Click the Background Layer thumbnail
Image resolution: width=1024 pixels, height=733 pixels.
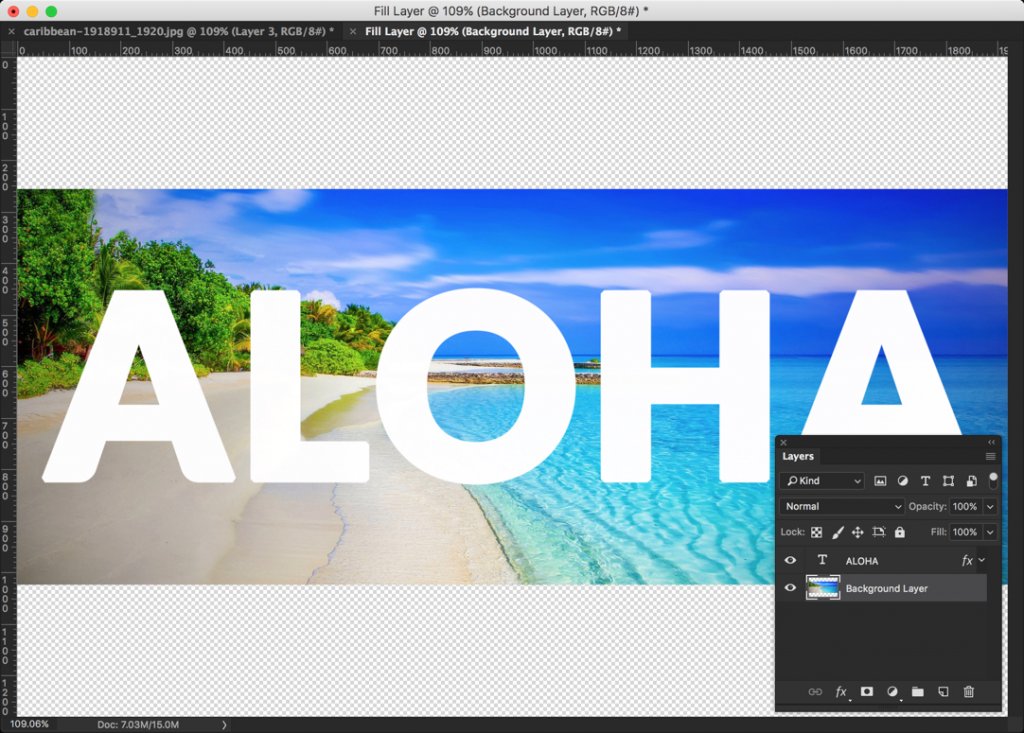pos(824,588)
